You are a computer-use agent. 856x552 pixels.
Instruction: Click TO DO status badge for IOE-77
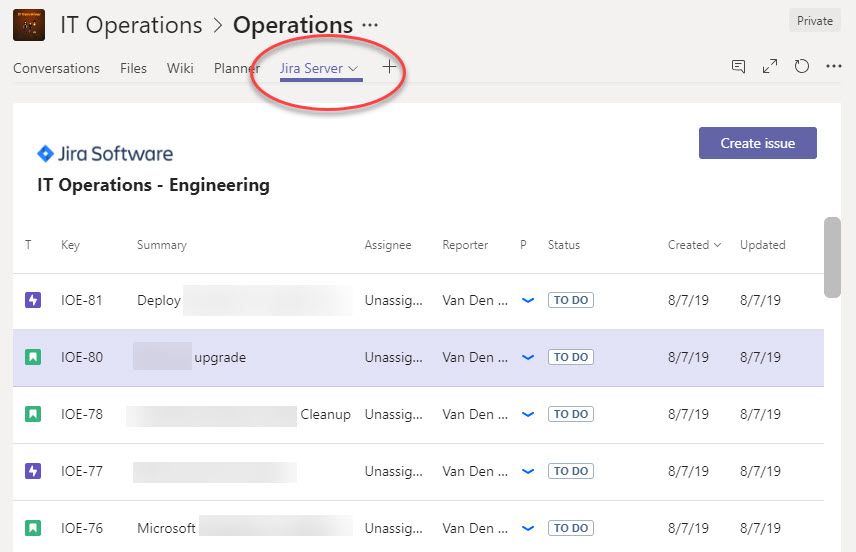click(571, 471)
